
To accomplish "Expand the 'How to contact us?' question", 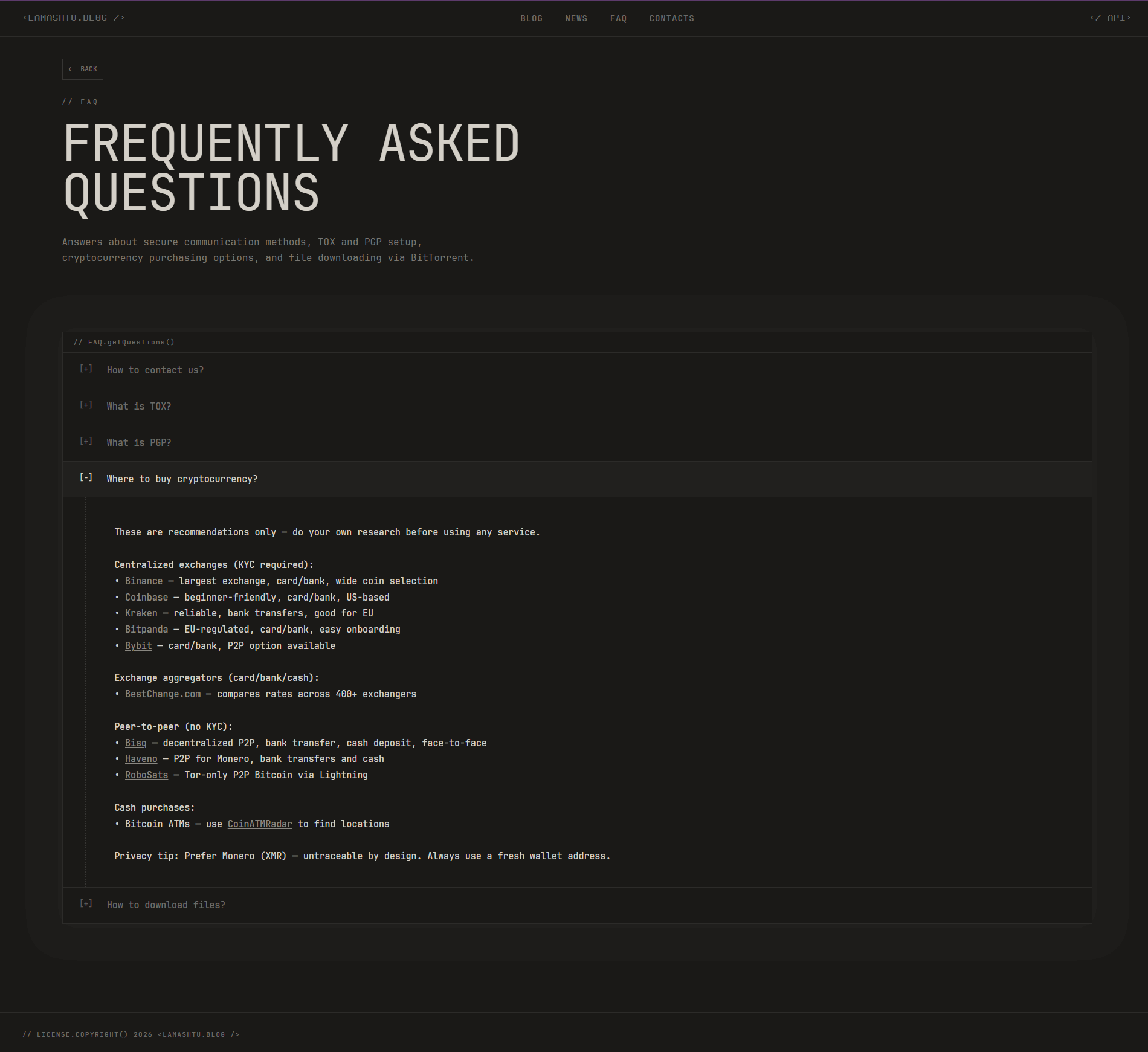I will [x=155, y=370].
